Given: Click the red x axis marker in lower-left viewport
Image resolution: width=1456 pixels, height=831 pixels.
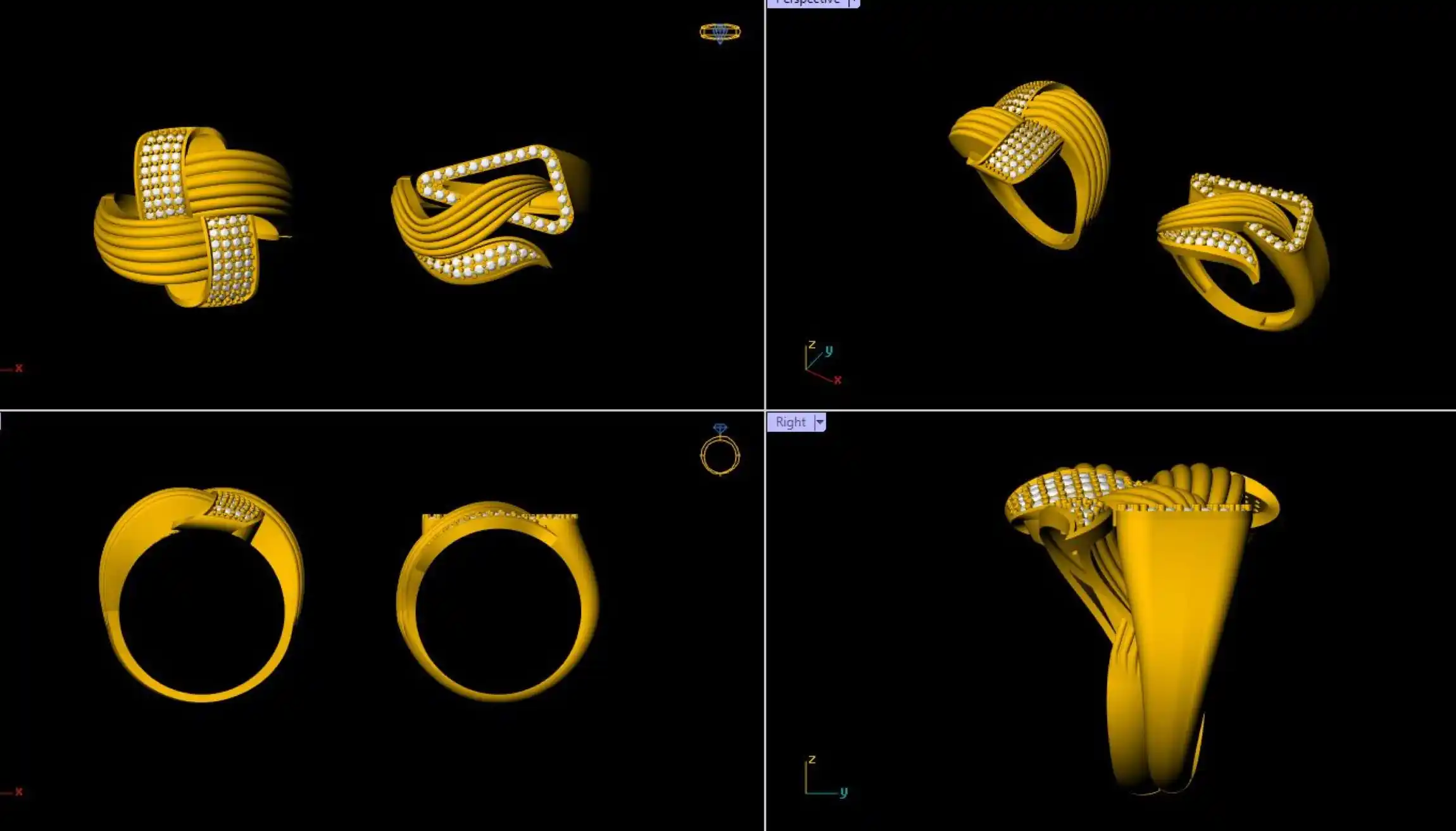Looking at the screenshot, I should pos(18,792).
